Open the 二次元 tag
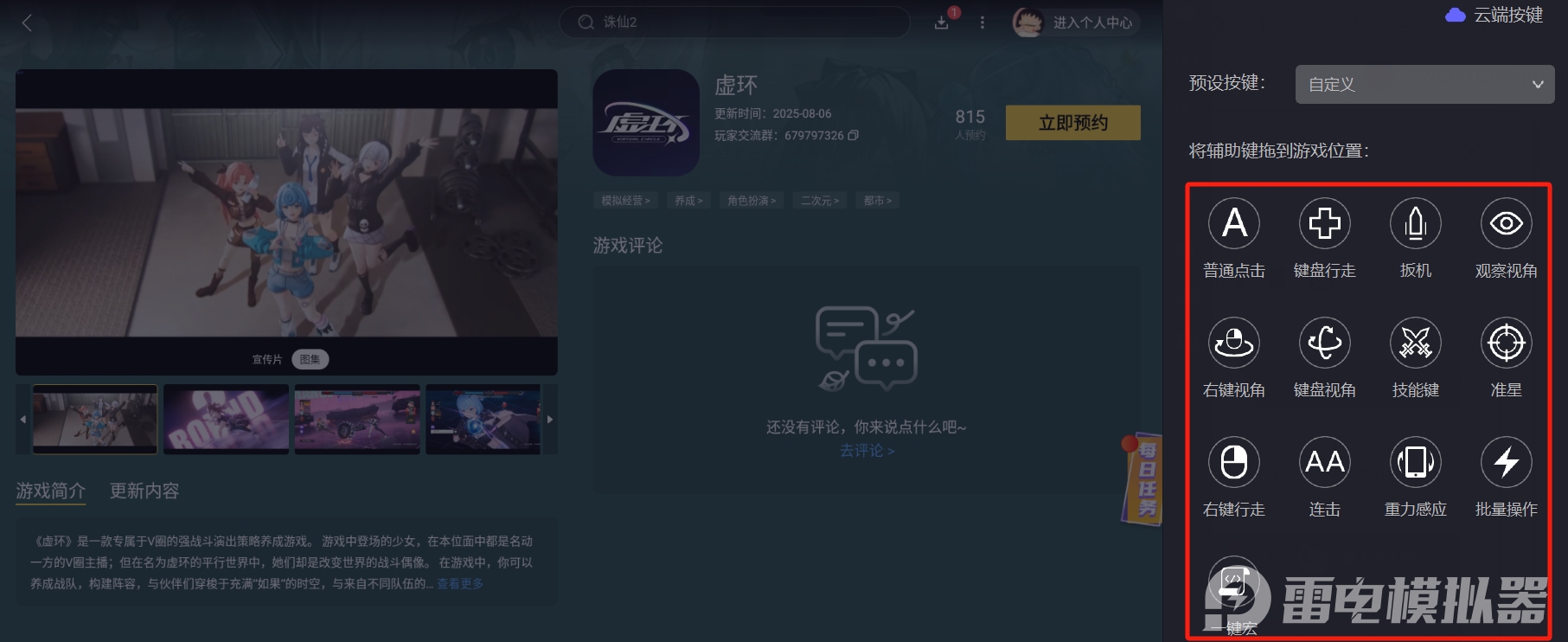Viewport: 1568px width, 642px height. point(819,201)
